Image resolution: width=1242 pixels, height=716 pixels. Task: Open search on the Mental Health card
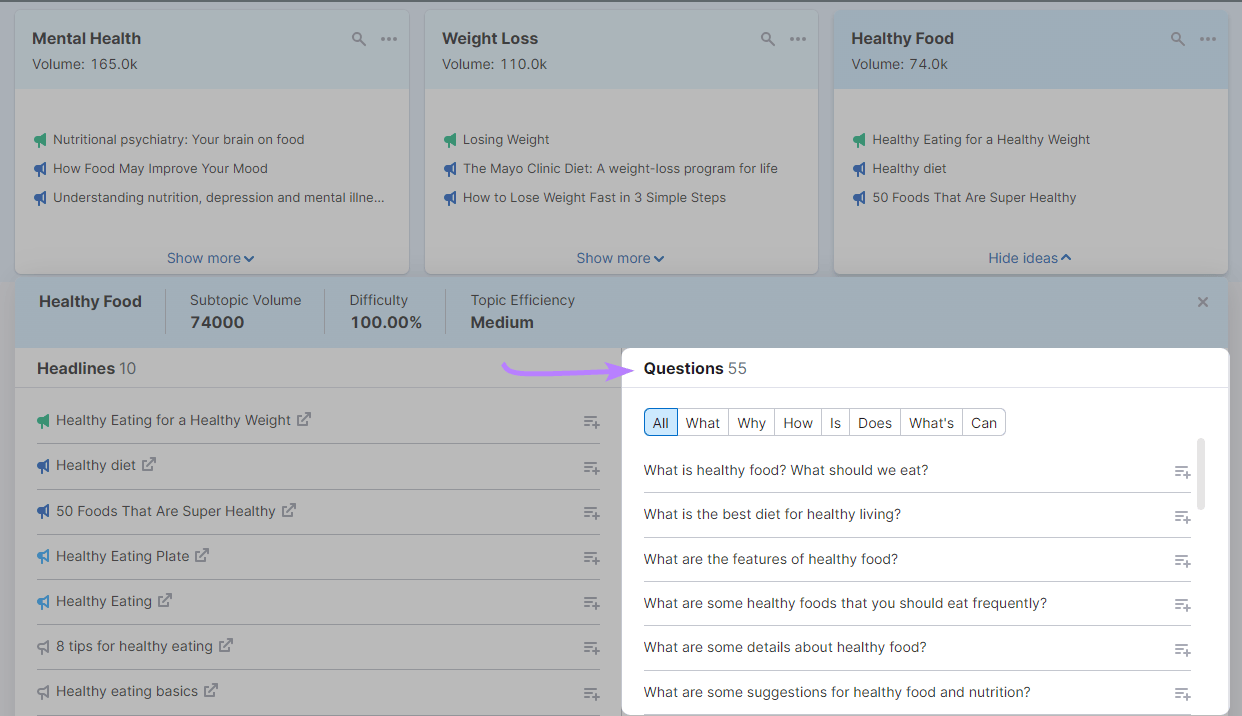[359, 38]
